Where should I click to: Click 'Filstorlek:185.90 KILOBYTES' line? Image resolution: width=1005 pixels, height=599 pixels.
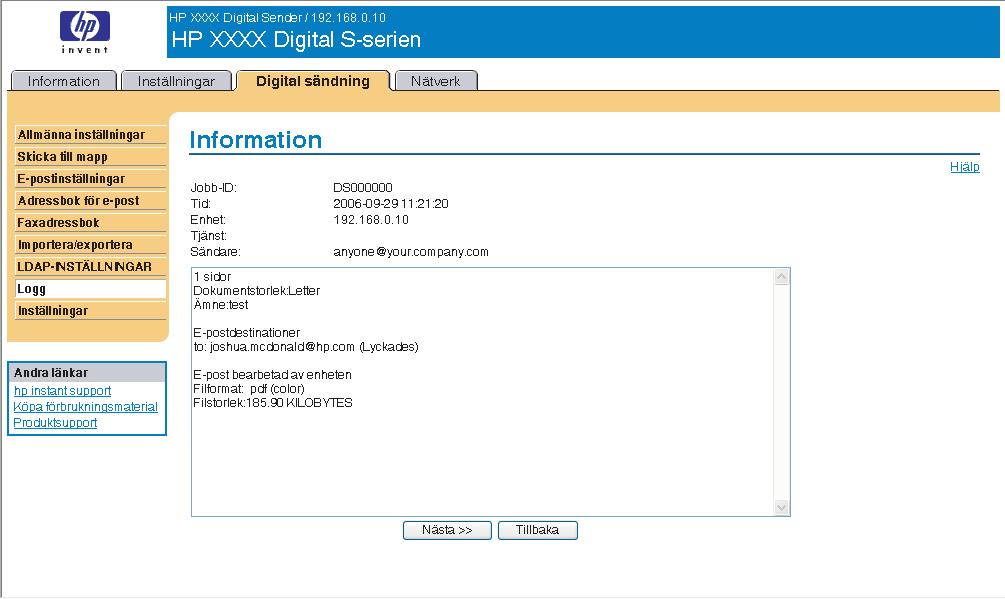pos(273,403)
